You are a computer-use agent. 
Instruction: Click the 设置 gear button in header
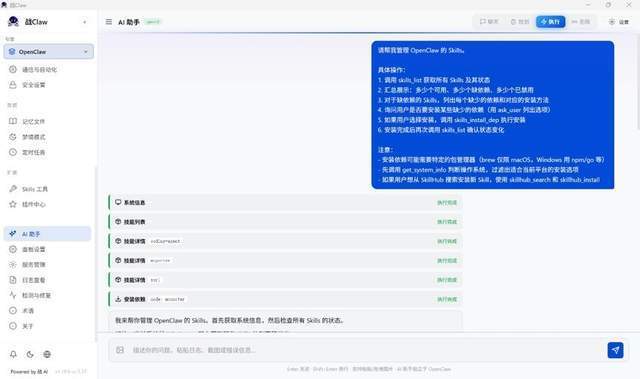(618, 22)
